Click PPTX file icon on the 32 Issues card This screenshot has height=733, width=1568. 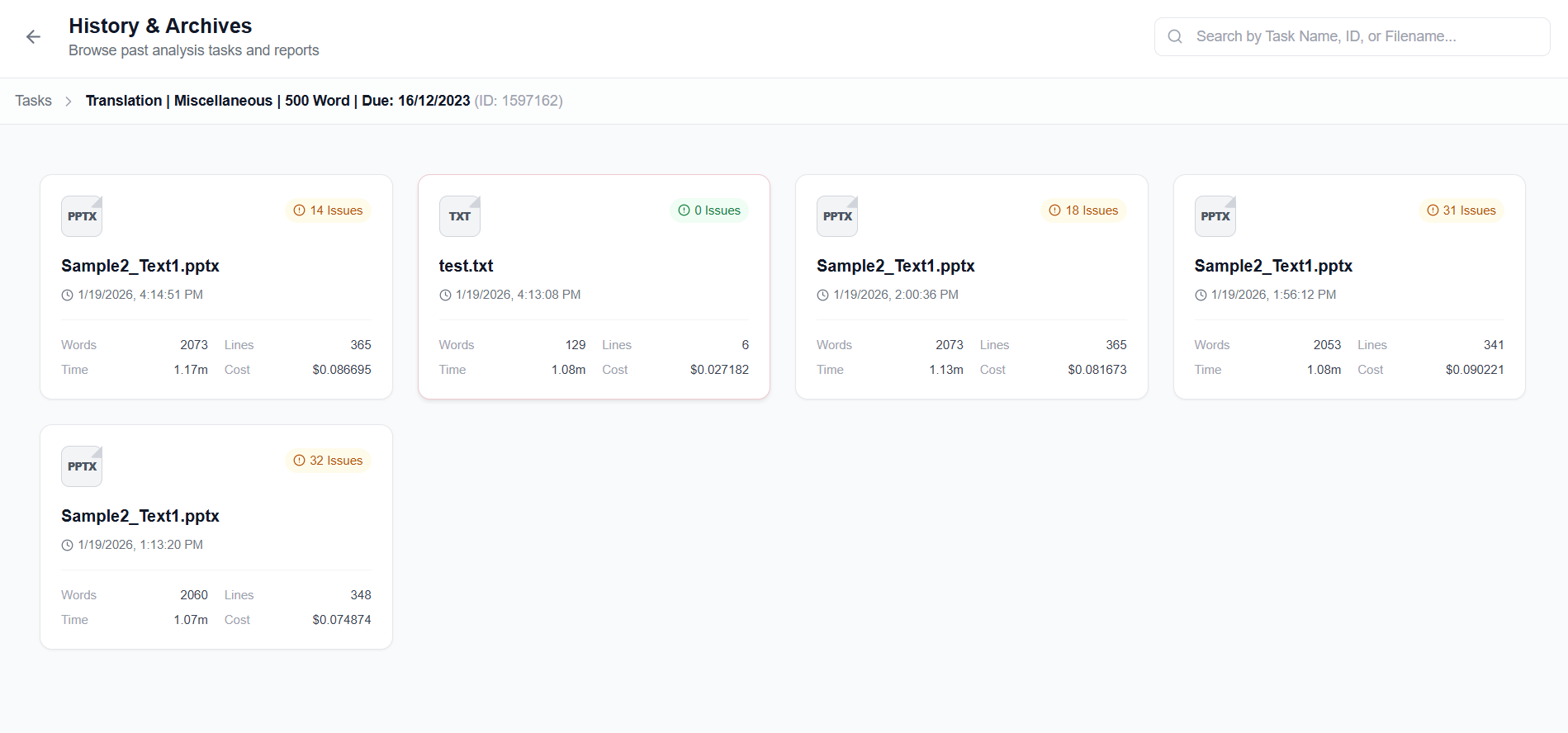click(82, 466)
